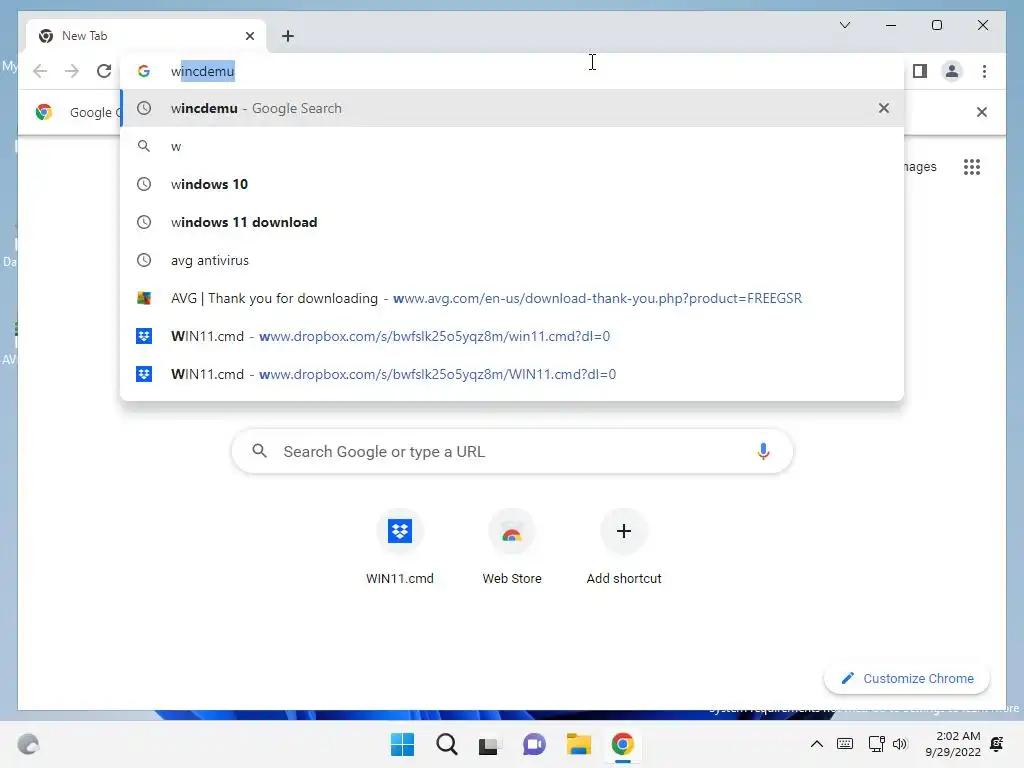The height and width of the screenshot is (768, 1024).
Task: Click the Chrome logo in the info bar
Action: click(x=44, y=112)
